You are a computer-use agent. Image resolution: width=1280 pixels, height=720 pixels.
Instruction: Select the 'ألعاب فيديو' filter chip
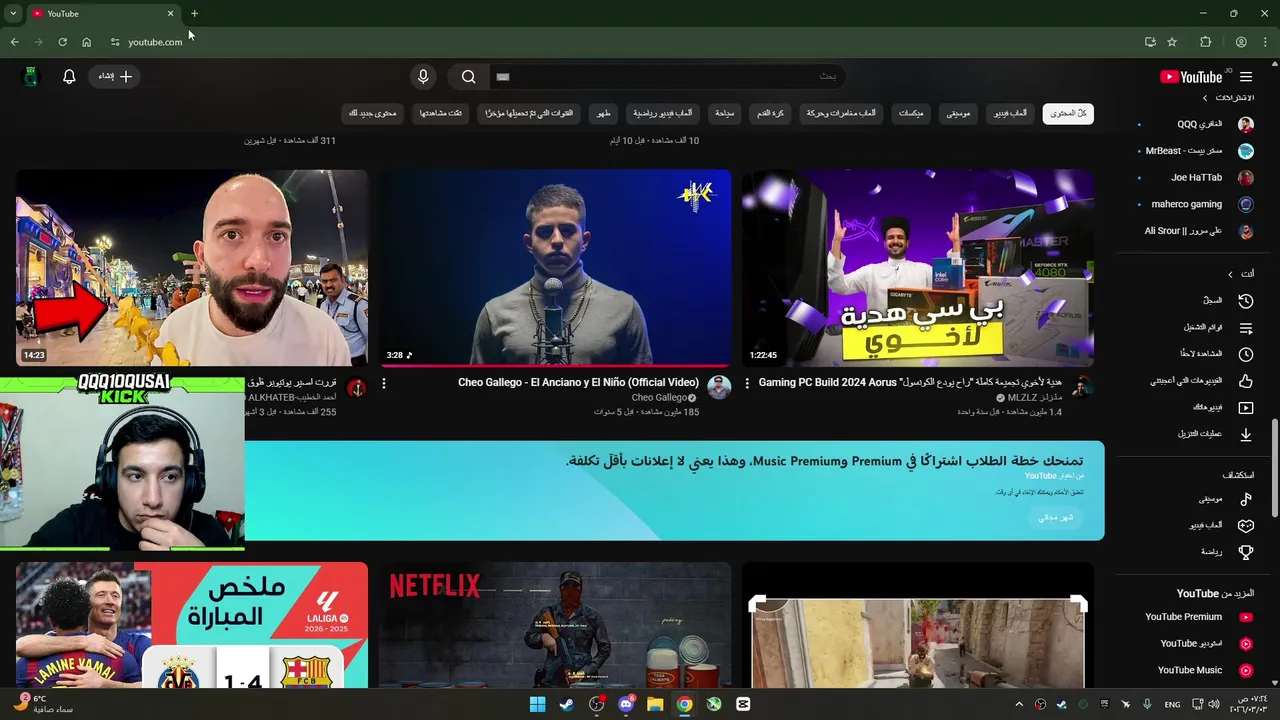click(x=1010, y=113)
